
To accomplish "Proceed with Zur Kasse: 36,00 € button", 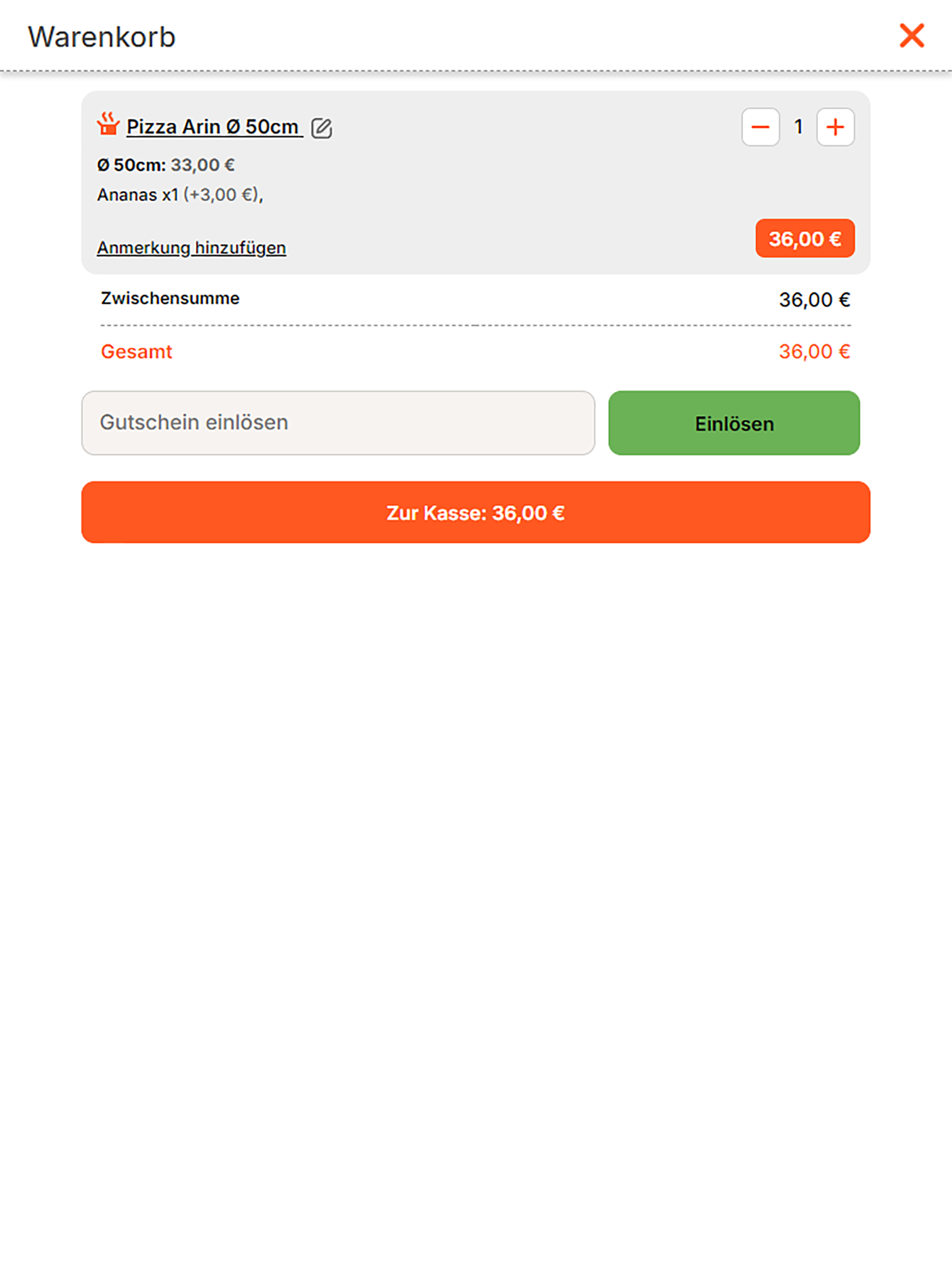I will [476, 512].
